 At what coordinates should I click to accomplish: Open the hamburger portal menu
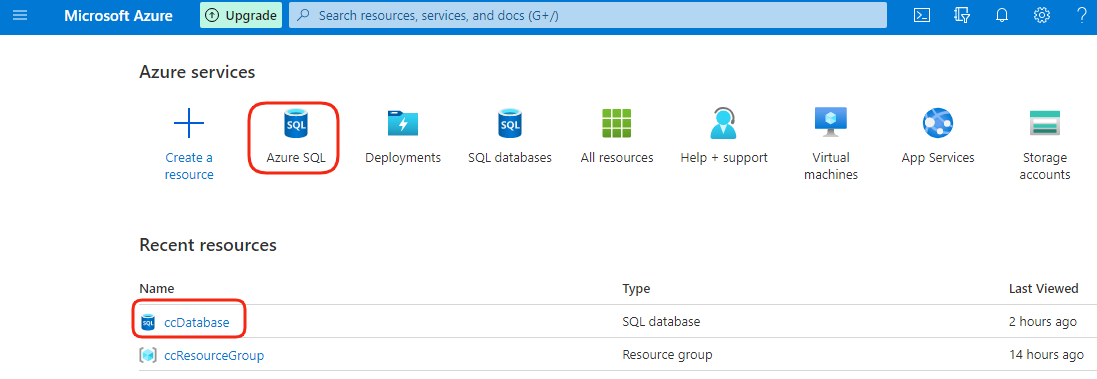tap(20, 15)
